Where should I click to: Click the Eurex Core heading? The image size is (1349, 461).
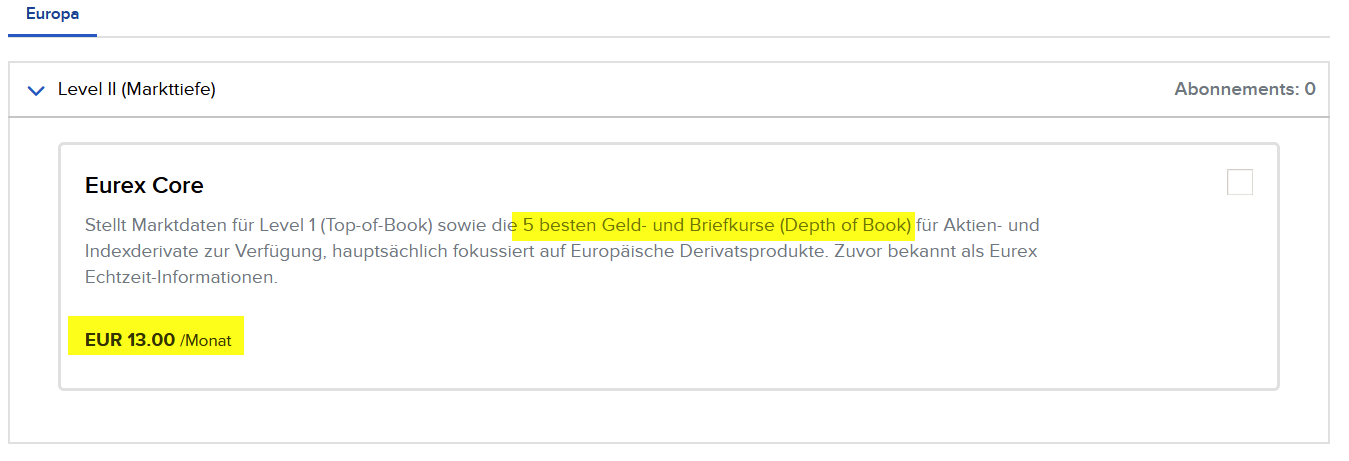tap(144, 186)
